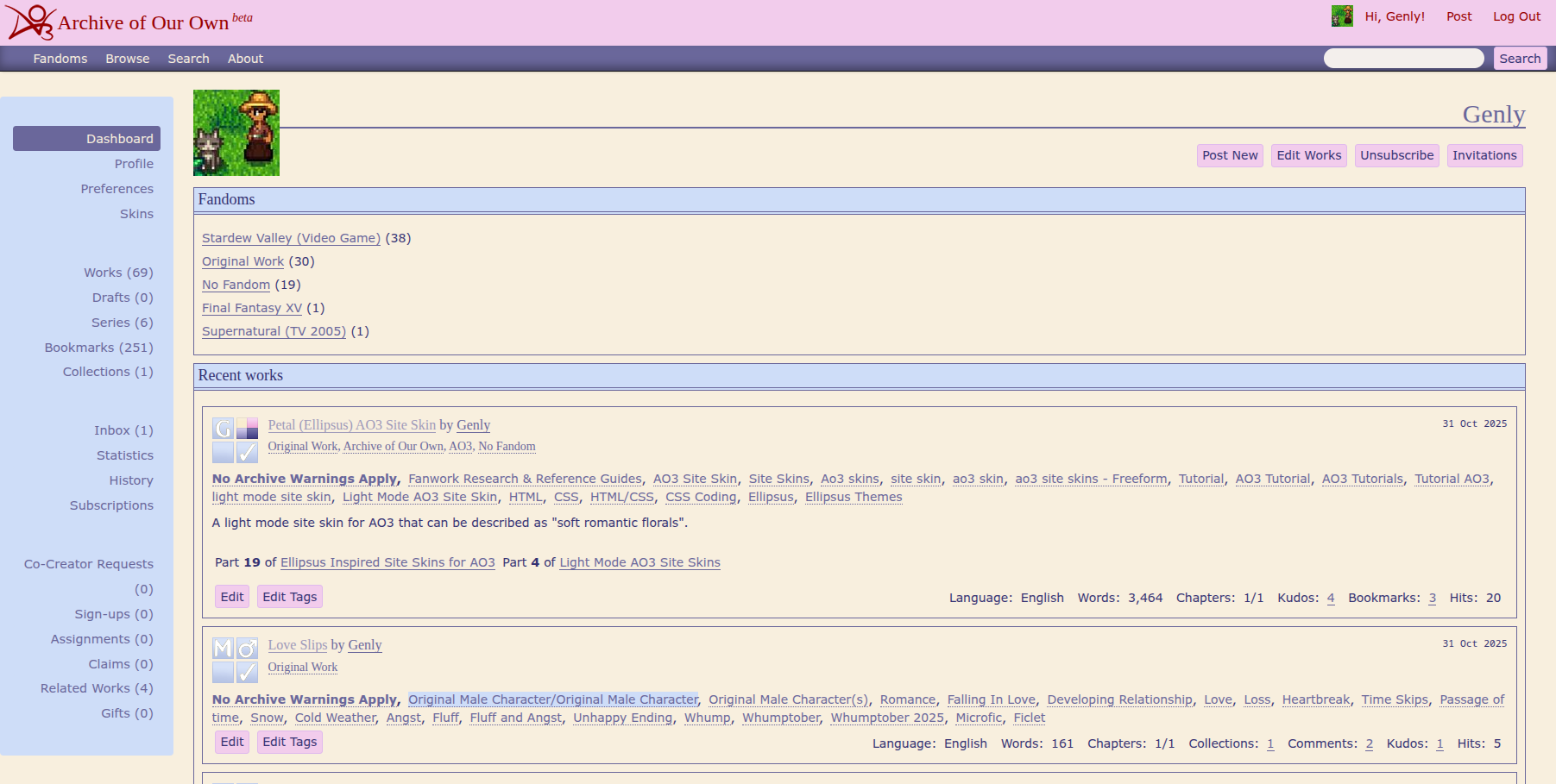The width and height of the screenshot is (1556, 784).
Task: Open Bookmarks (251) in the sidebar
Action: point(98,348)
